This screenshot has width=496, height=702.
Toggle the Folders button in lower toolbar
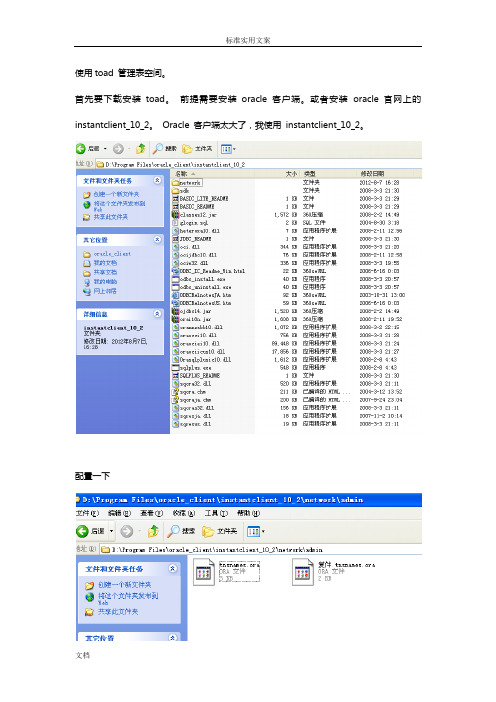coord(220,531)
